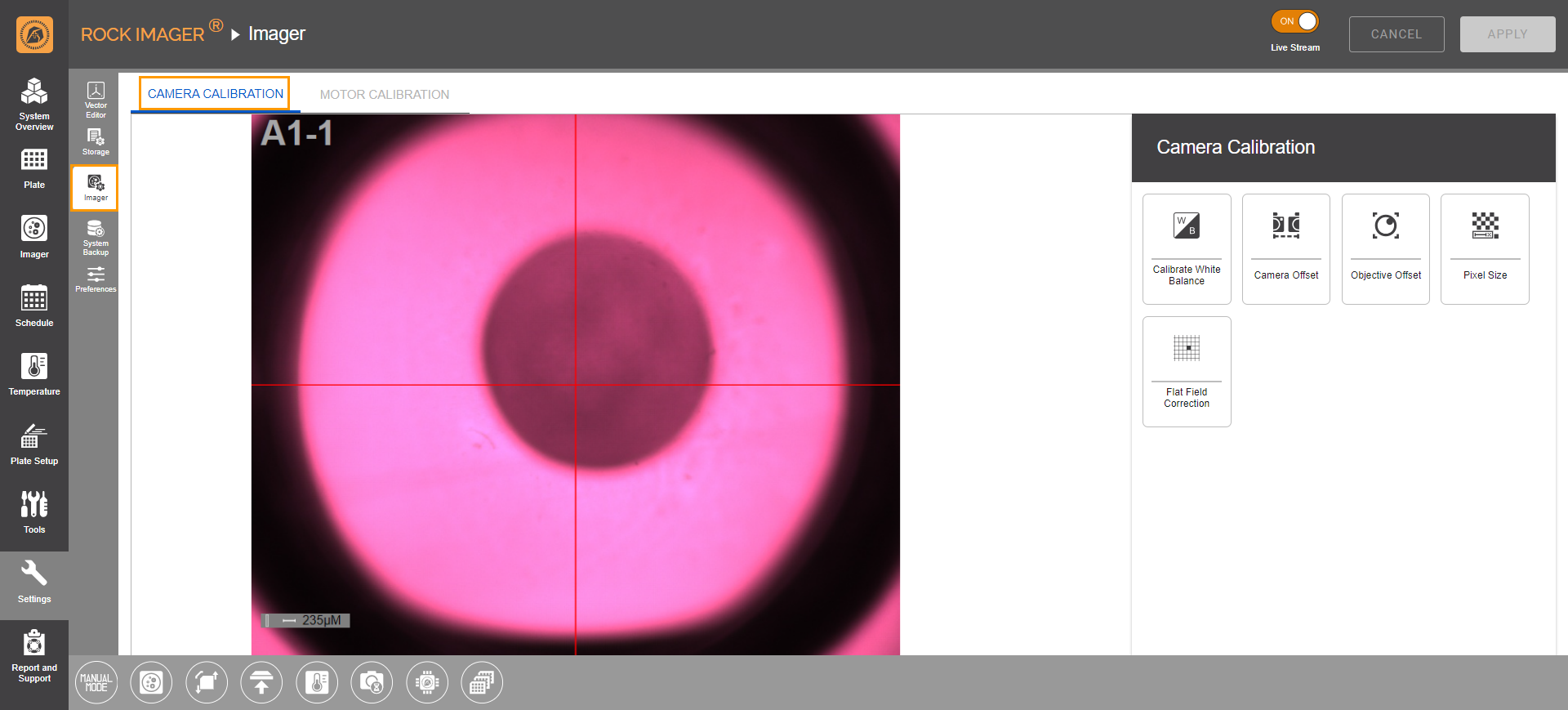Switch to the Motor Calibration tab
Screen dimensions: 1568x710
[x=384, y=95]
